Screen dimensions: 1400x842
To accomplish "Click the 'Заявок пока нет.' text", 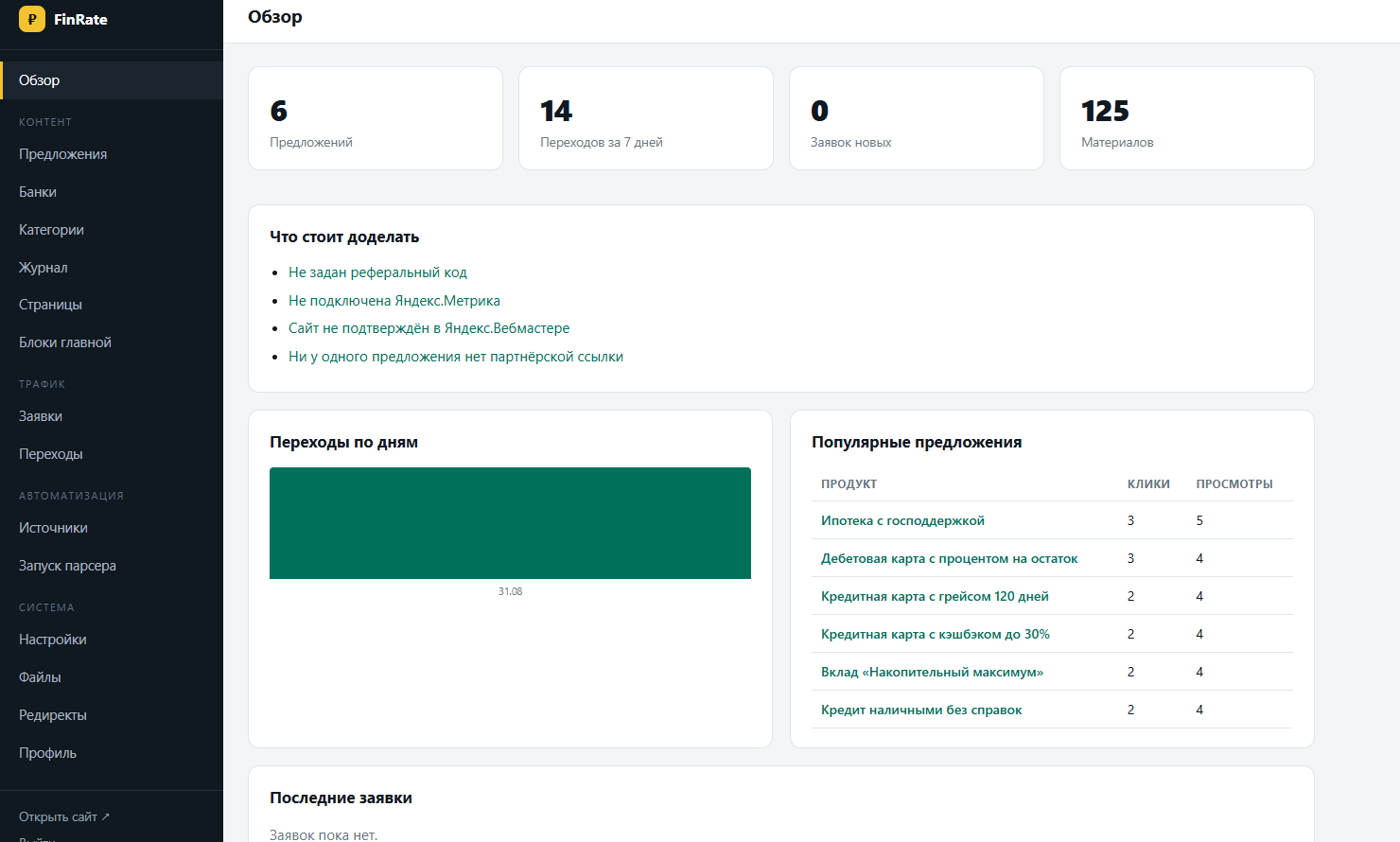I will point(324,835).
